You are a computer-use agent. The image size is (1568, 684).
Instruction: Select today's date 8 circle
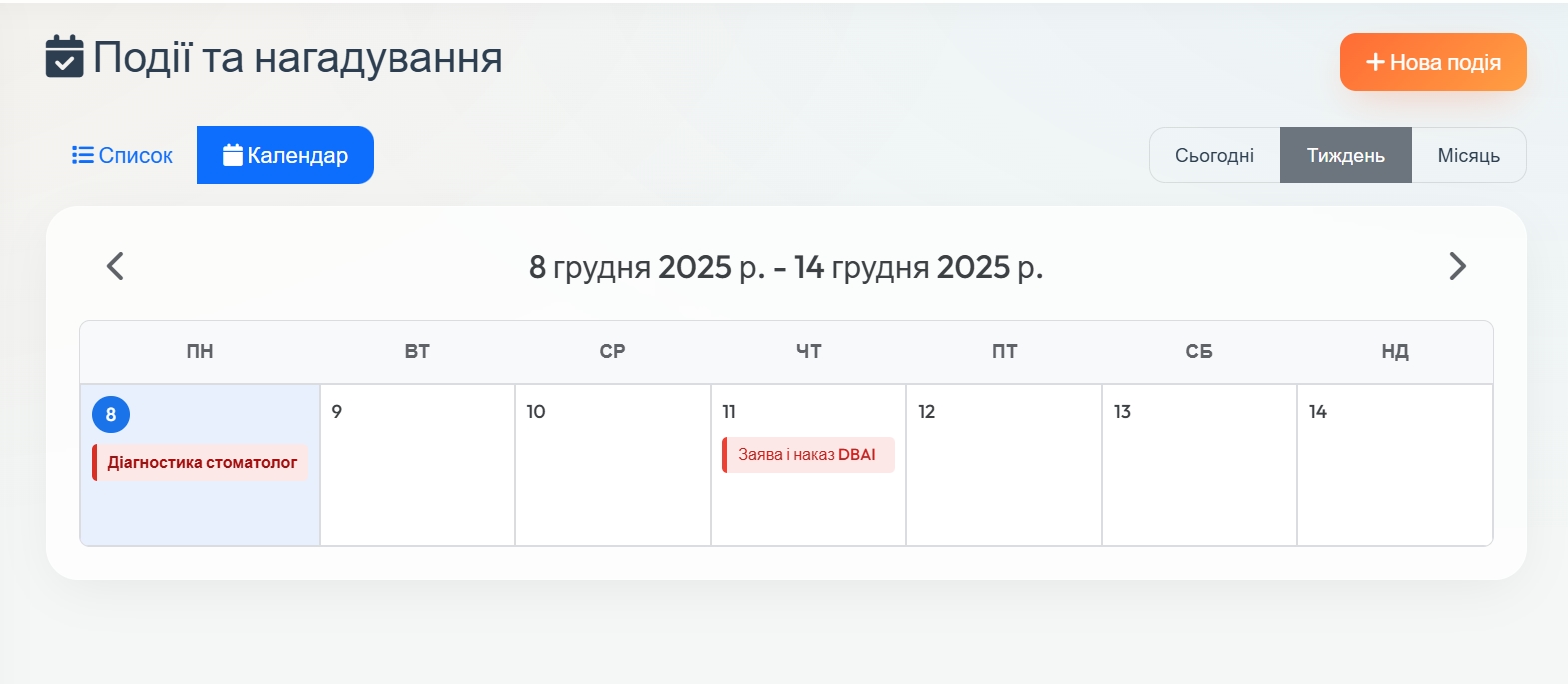pyautogui.click(x=111, y=414)
